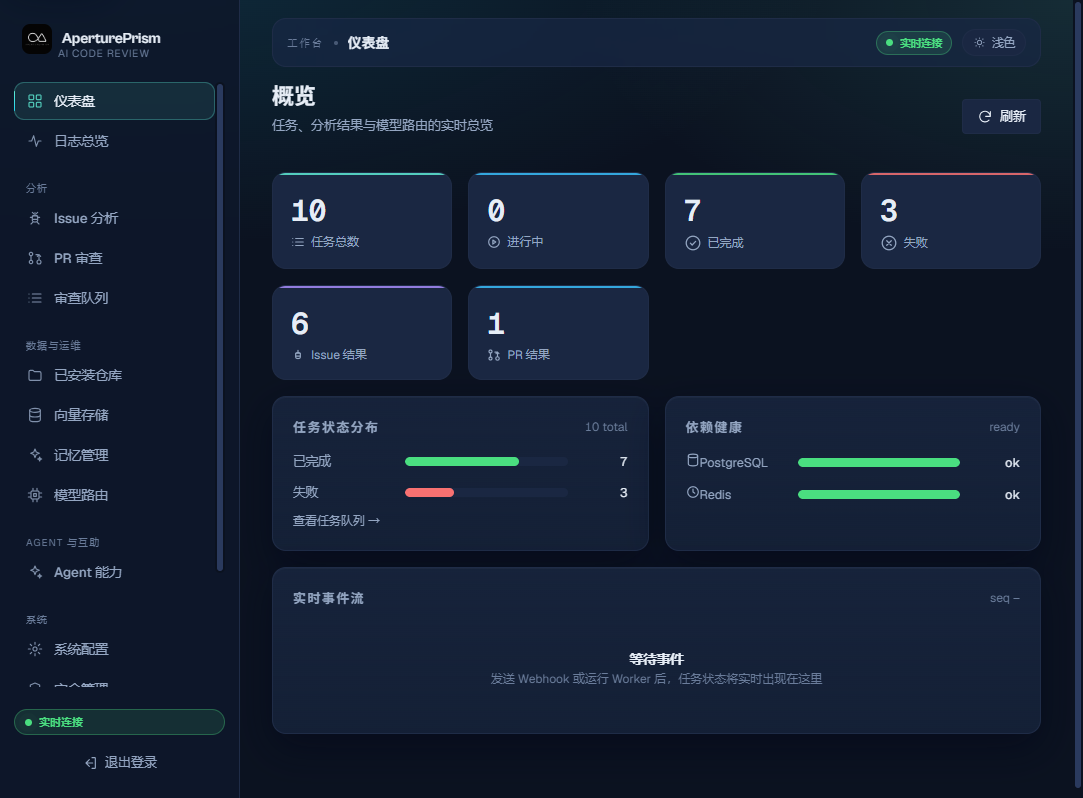Open Issue 分析 page
The image size is (1083, 798).
(x=114, y=218)
